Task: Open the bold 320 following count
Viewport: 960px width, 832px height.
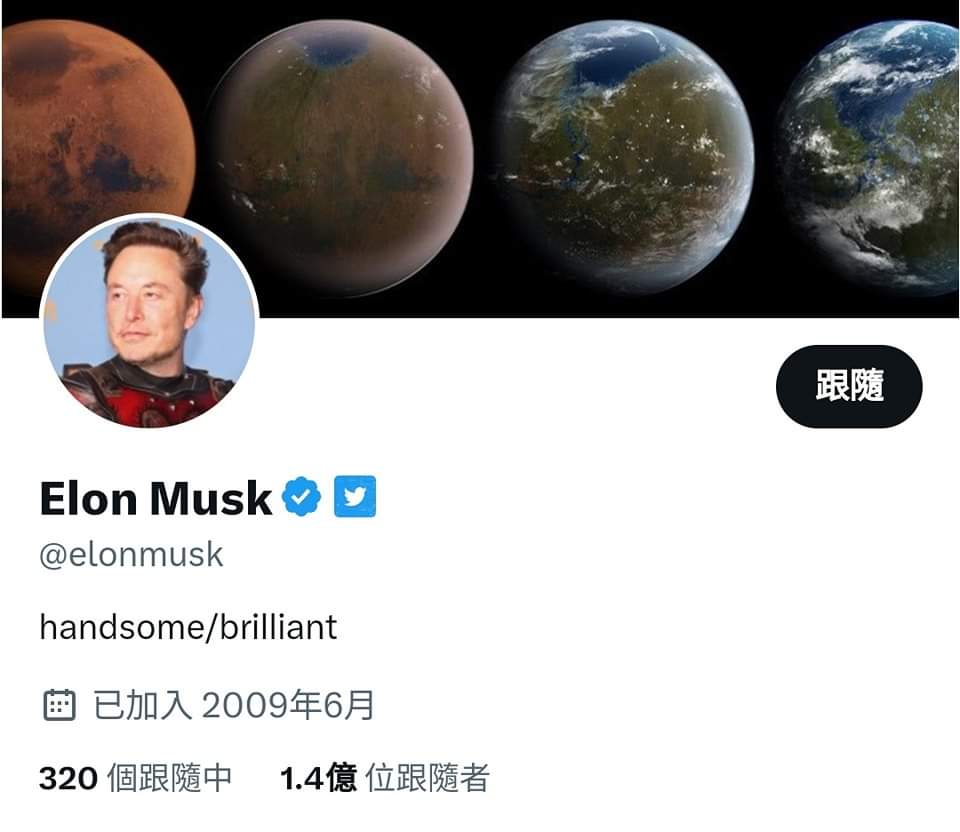Action: coord(68,778)
